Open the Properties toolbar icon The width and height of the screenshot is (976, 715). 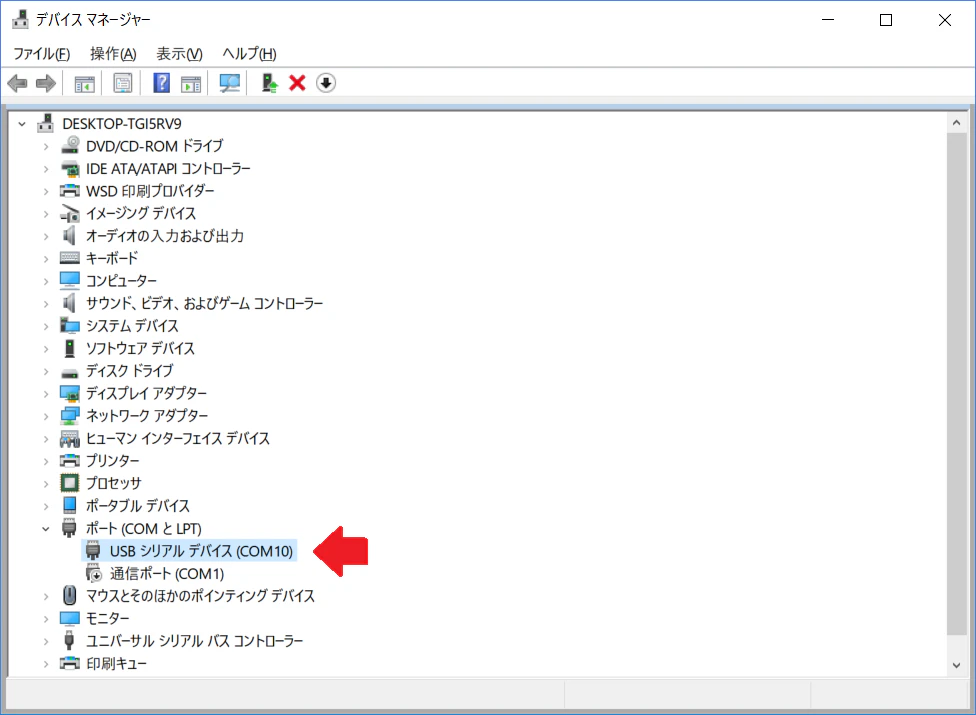click(x=123, y=83)
